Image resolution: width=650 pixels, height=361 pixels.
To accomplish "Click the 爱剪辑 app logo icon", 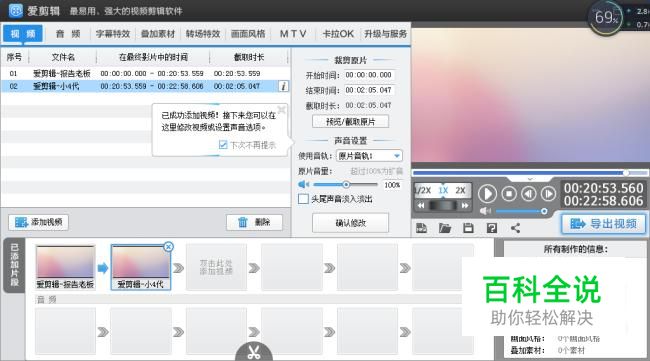I will [x=15, y=10].
